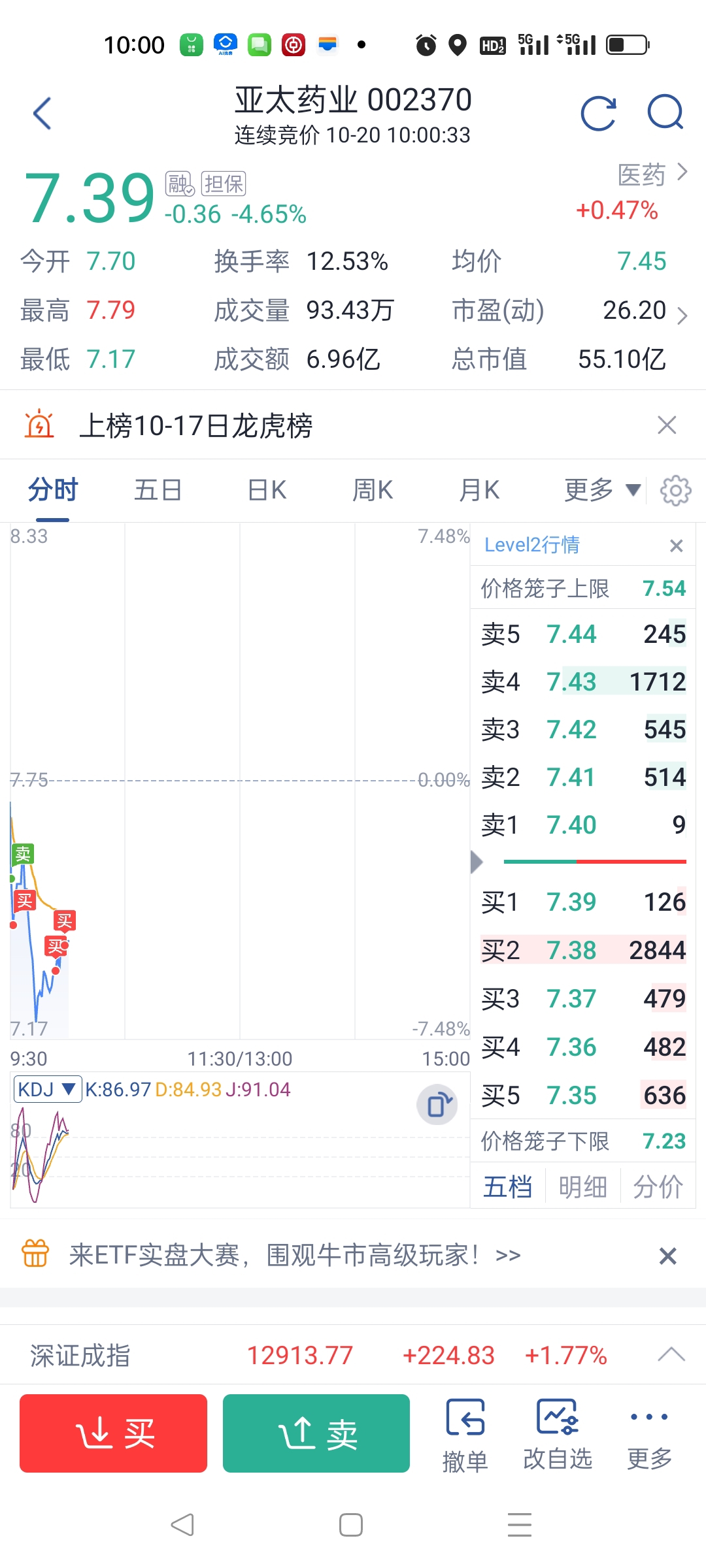The height and width of the screenshot is (1568, 706).
Task: Dismiss the 龙虎榜 notification banner
Action: coord(666,425)
